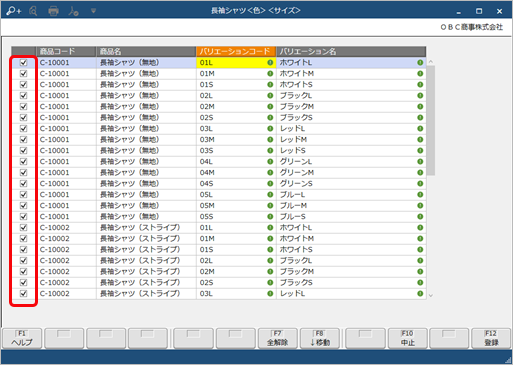
Task: Click green icon next to code 05L
Action: coord(270,195)
